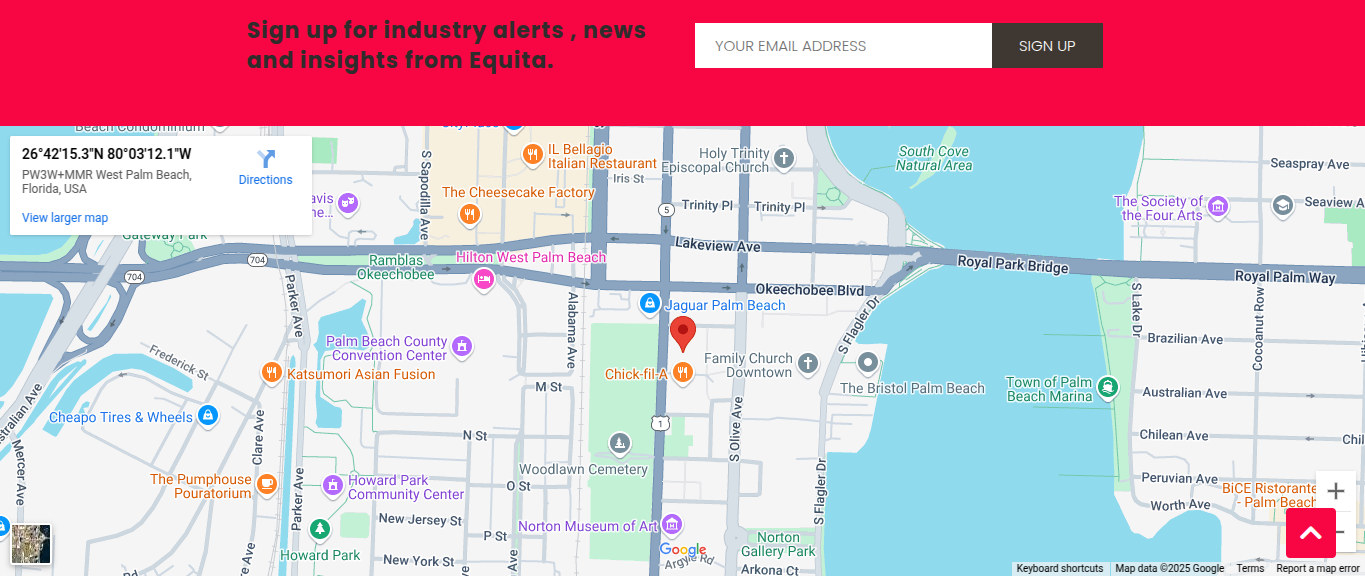1365x582 pixels.
Task: Click the BiCE Ristorante Palm Beach label
Action: pos(1270,495)
